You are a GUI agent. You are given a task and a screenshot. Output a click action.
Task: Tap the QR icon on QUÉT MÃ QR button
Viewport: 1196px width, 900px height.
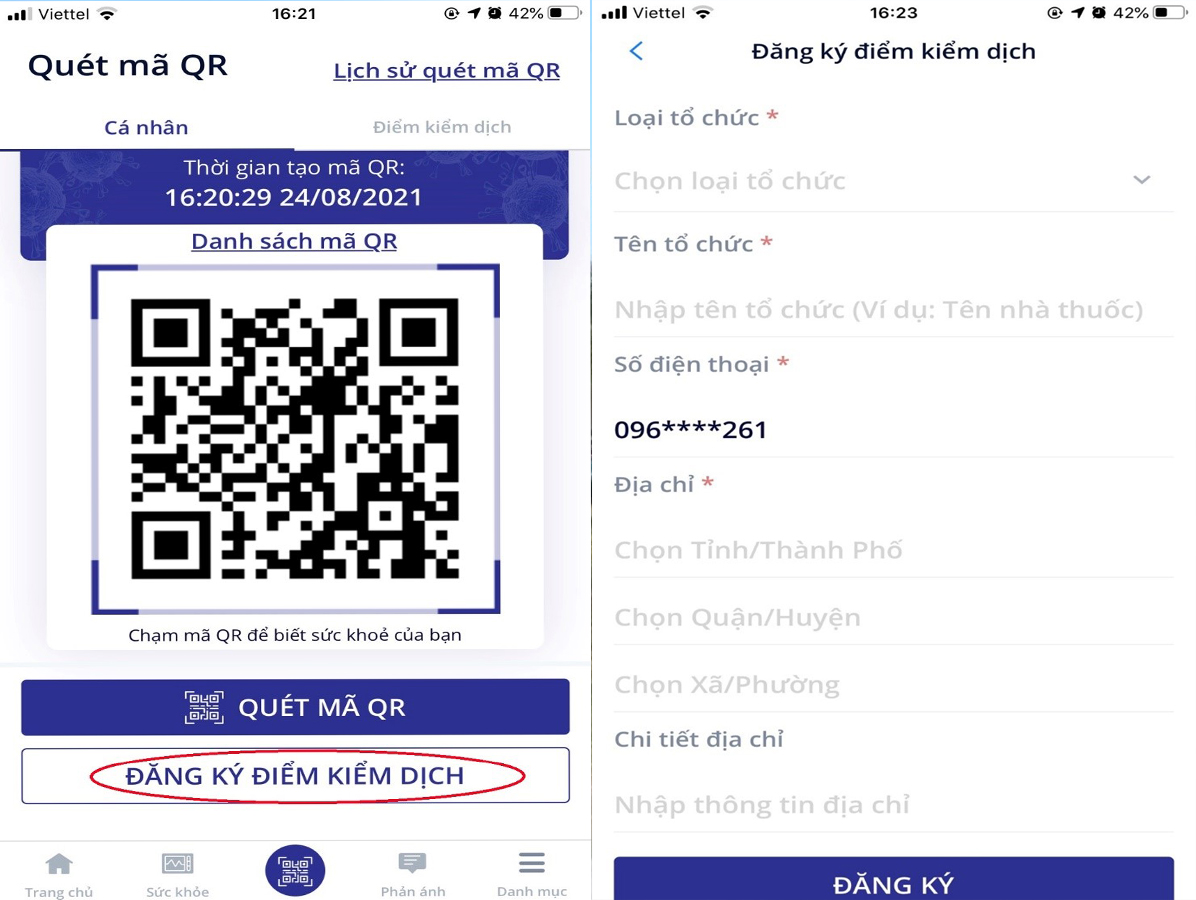coord(204,707)
